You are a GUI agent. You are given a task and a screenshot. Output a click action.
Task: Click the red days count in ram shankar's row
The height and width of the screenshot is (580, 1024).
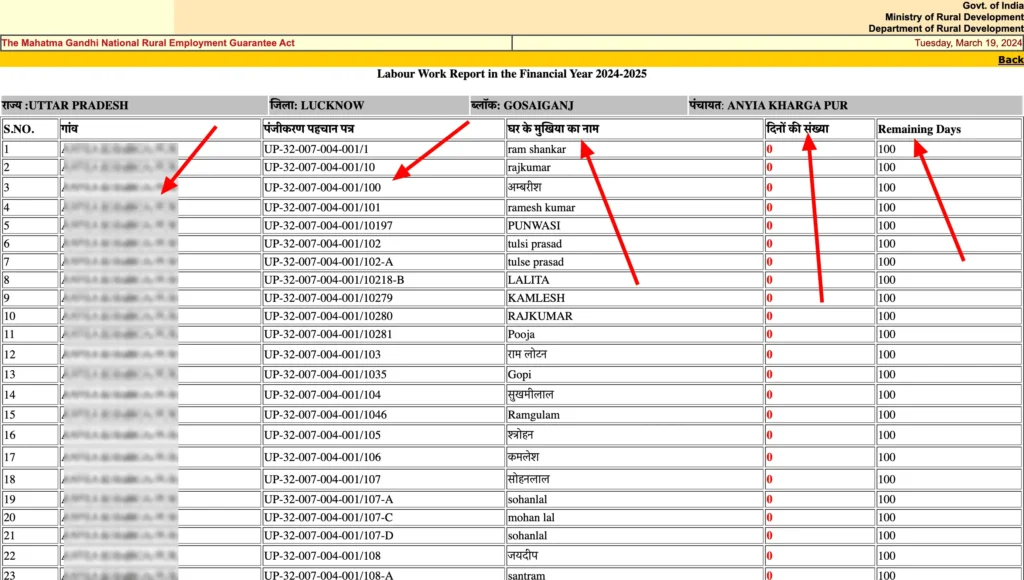click(x=770, y=150)
